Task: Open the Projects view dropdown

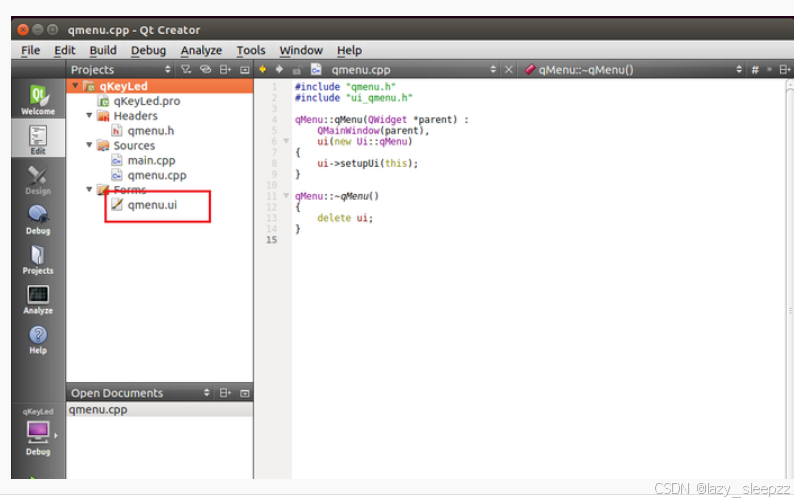Action: coord(168,69)
